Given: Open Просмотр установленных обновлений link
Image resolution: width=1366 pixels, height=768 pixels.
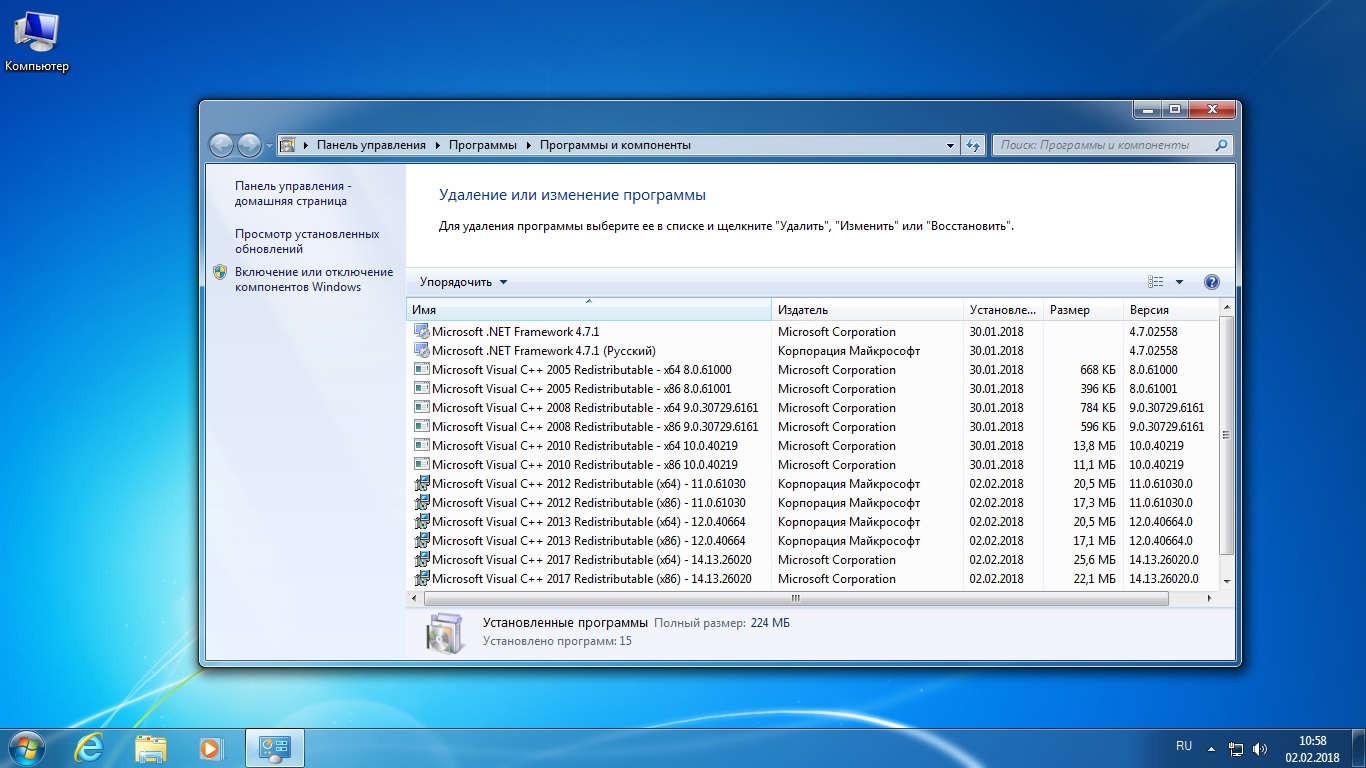Looking at the screenshot, I should pos(307,241).
